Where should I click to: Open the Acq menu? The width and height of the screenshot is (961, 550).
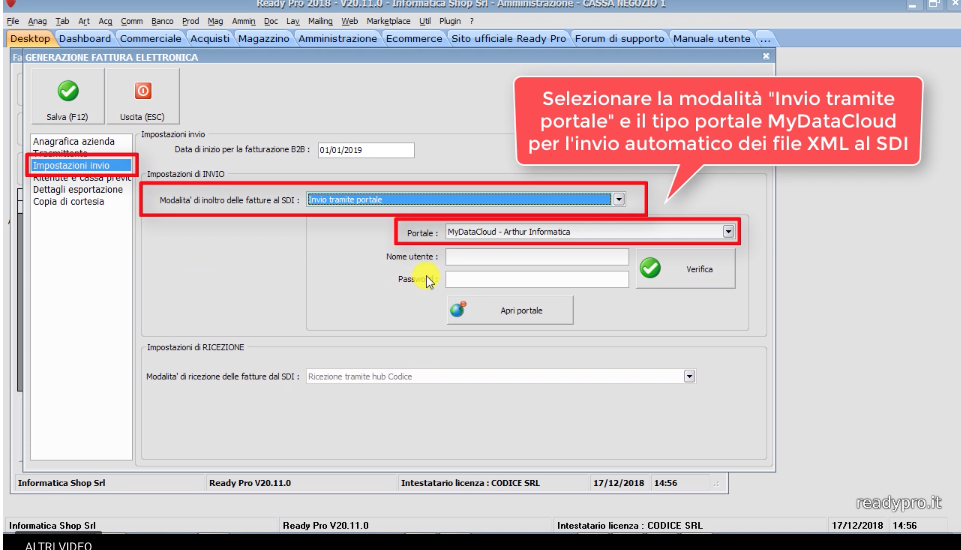105,21
